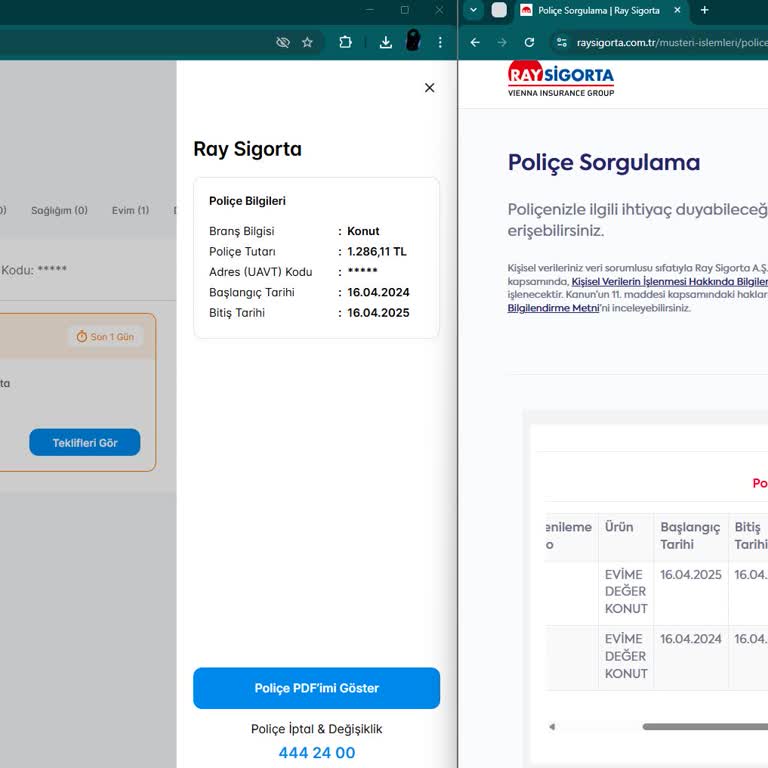Open Kişisel Verilerin İşlenmesi Hakkında link
This screenshot has height=768, width=768.
pyautogui.click(x=668, y=282)
